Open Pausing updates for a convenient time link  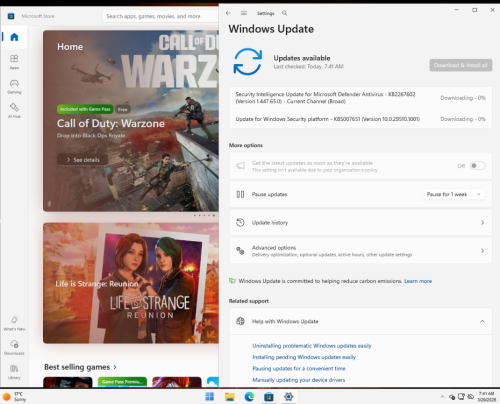[299, 368]
